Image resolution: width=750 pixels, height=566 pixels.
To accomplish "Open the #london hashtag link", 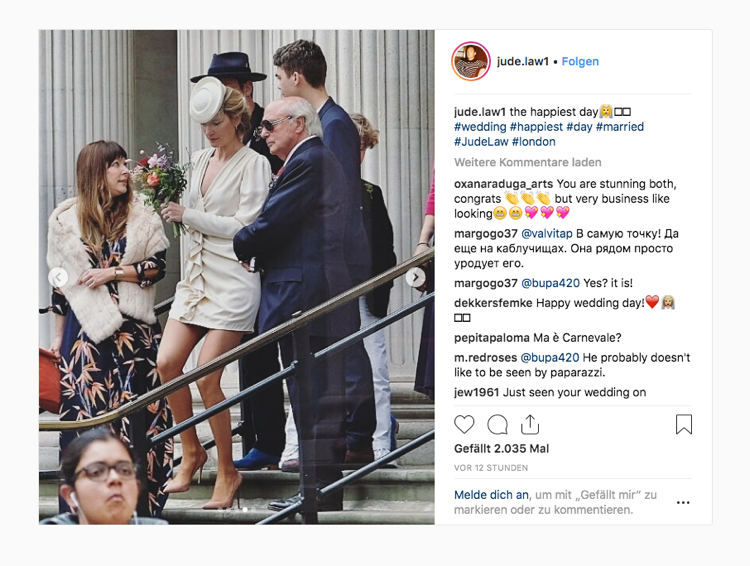I will (533, 142).
